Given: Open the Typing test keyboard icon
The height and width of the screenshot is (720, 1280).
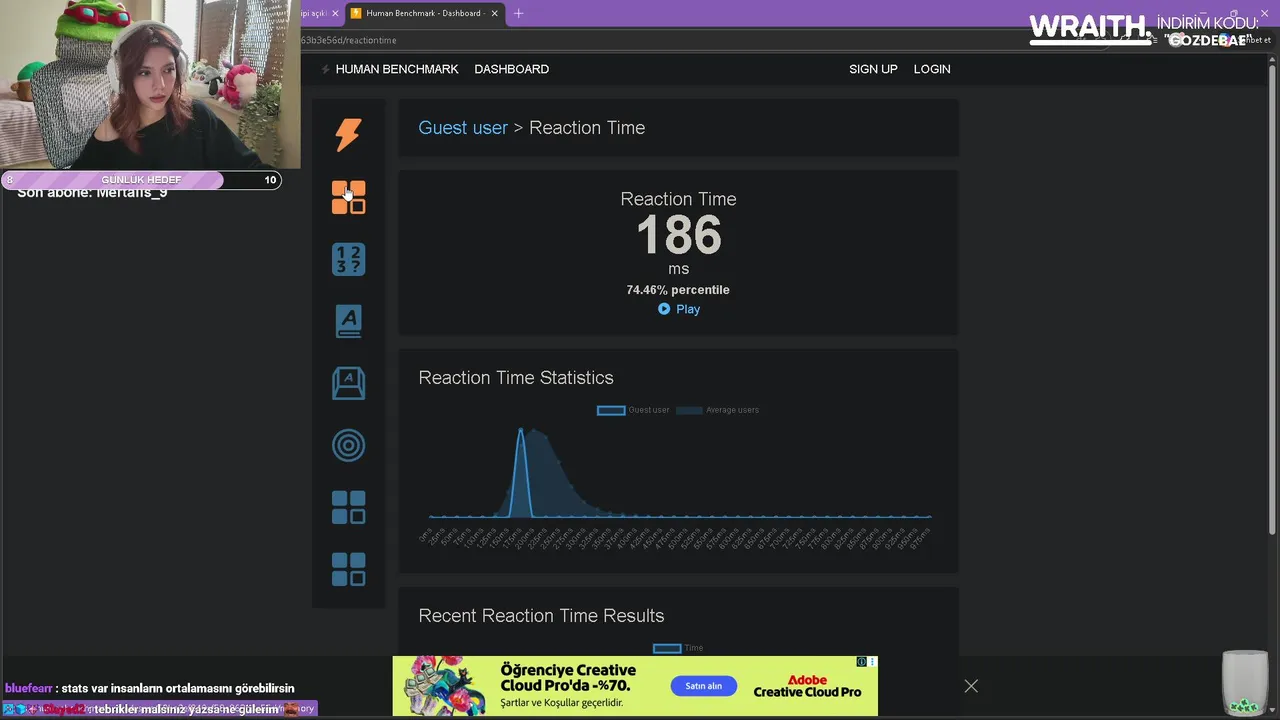Looking at the screenshot, I should click(x=348, y=383).
